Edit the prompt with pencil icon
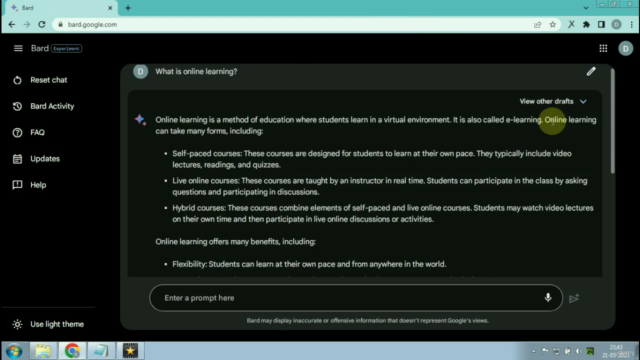 [591, 71]
